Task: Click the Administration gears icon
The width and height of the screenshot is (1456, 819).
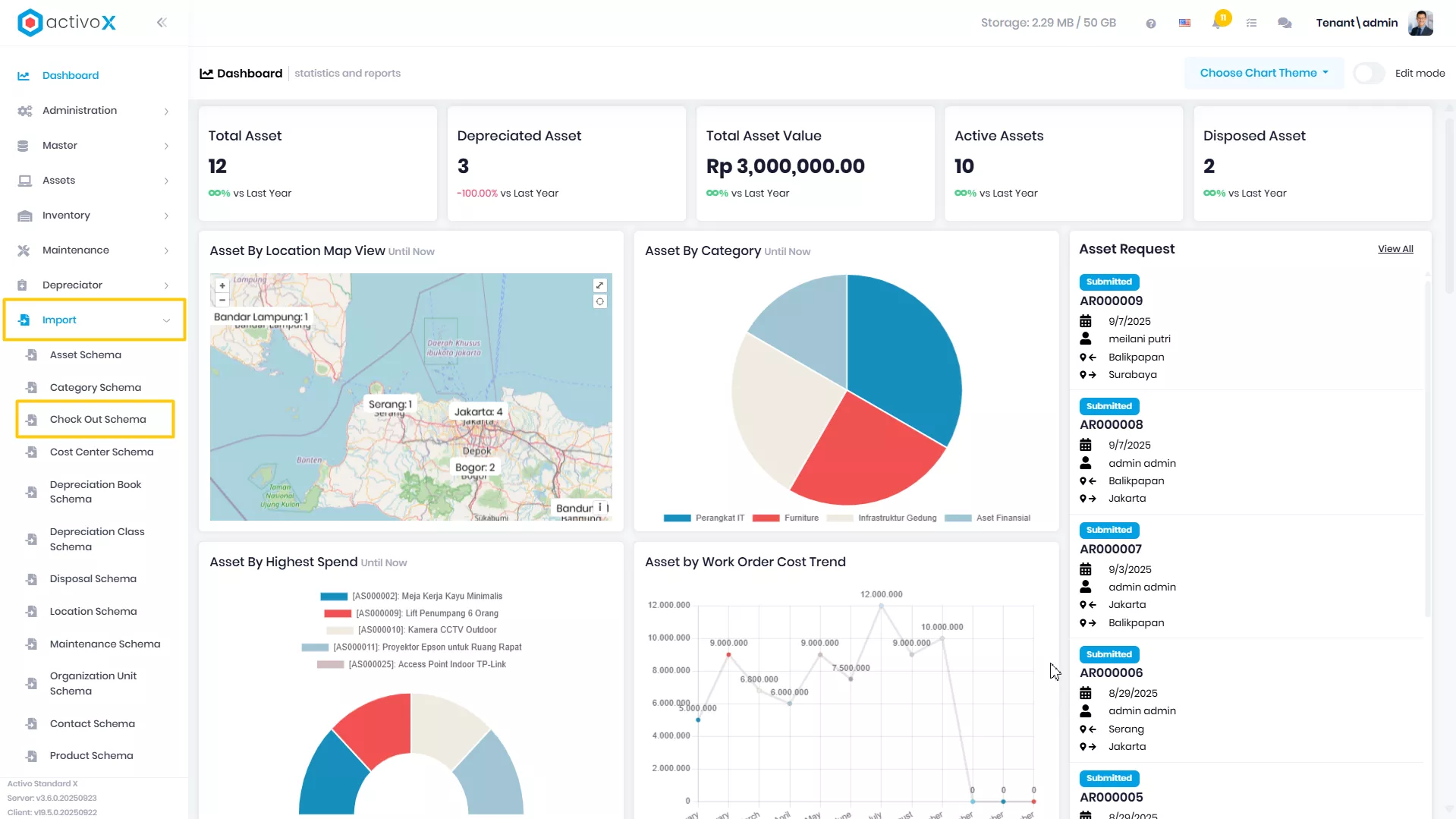Action: pos(24,111)
